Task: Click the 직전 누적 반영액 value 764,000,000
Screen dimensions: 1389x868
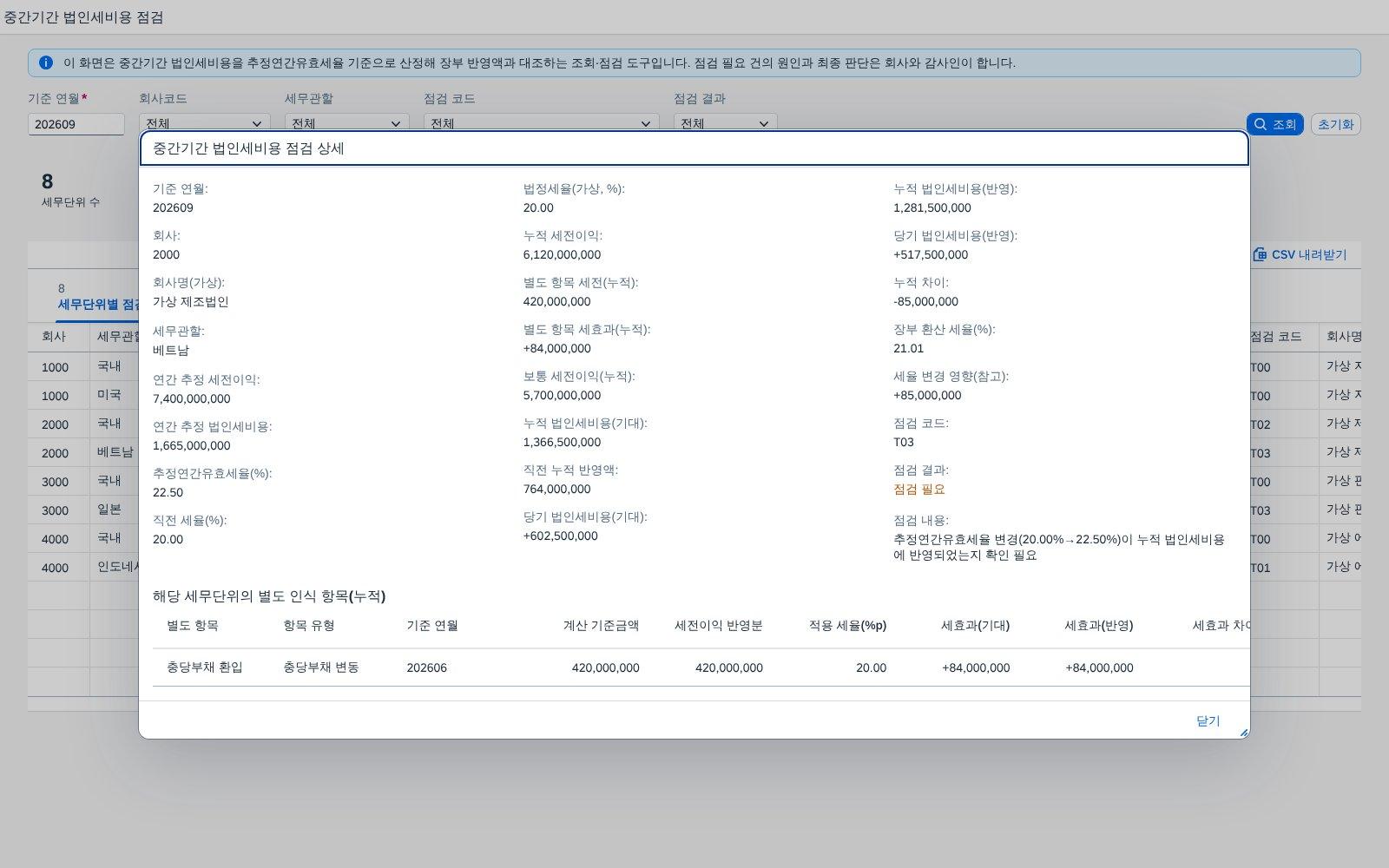Action: pyautogui.click(x=557, y=489)
